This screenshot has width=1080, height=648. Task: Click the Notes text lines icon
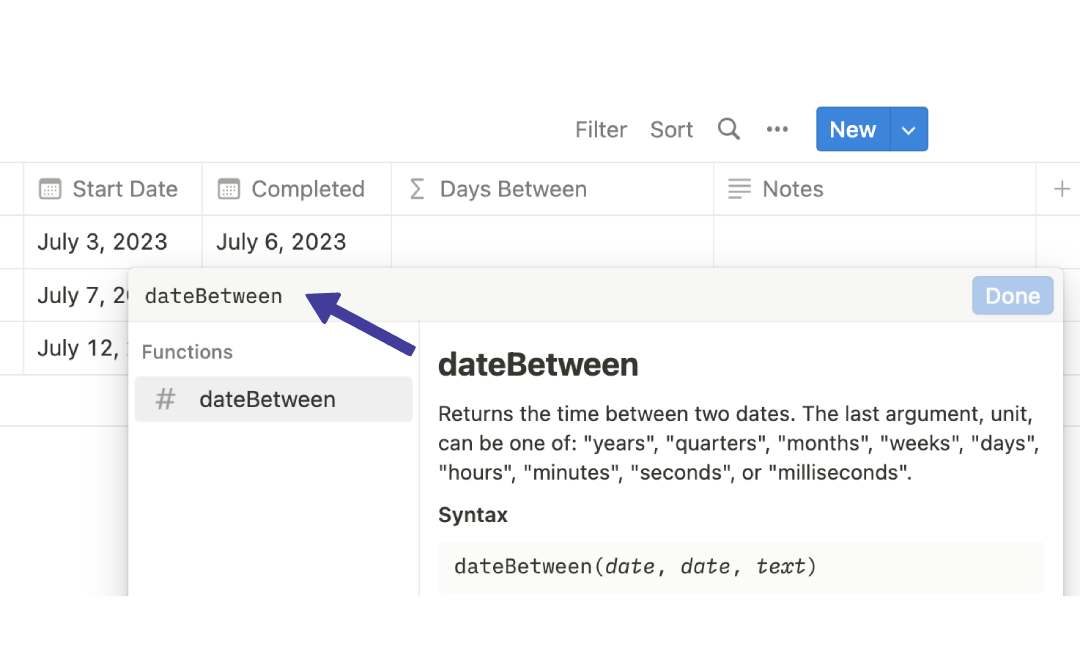739,189
